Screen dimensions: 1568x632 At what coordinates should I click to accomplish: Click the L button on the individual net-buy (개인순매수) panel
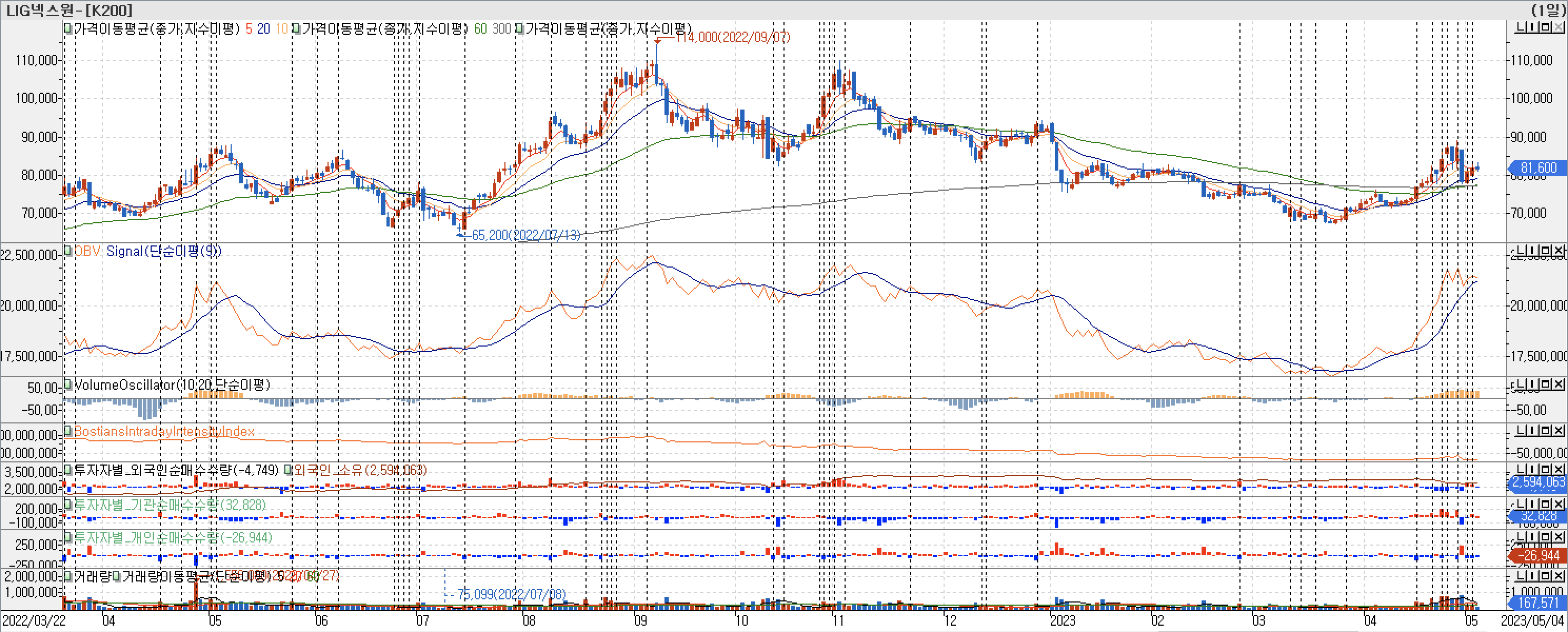(1520, 537)
